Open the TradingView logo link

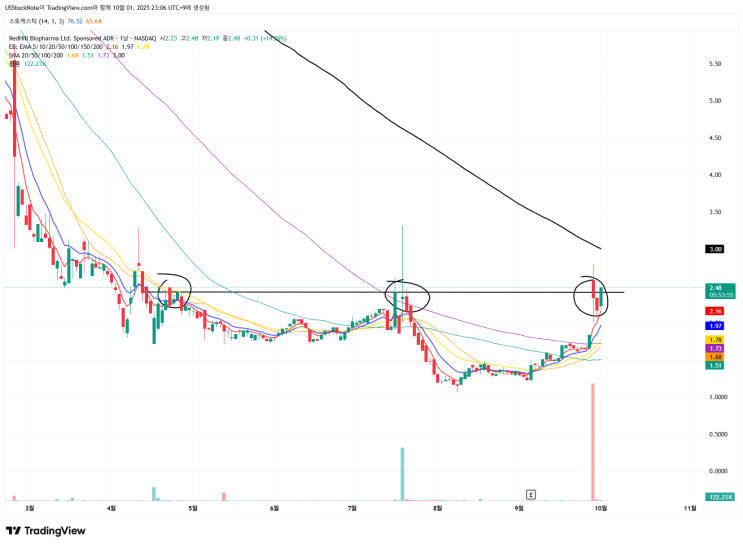(45, 530)
